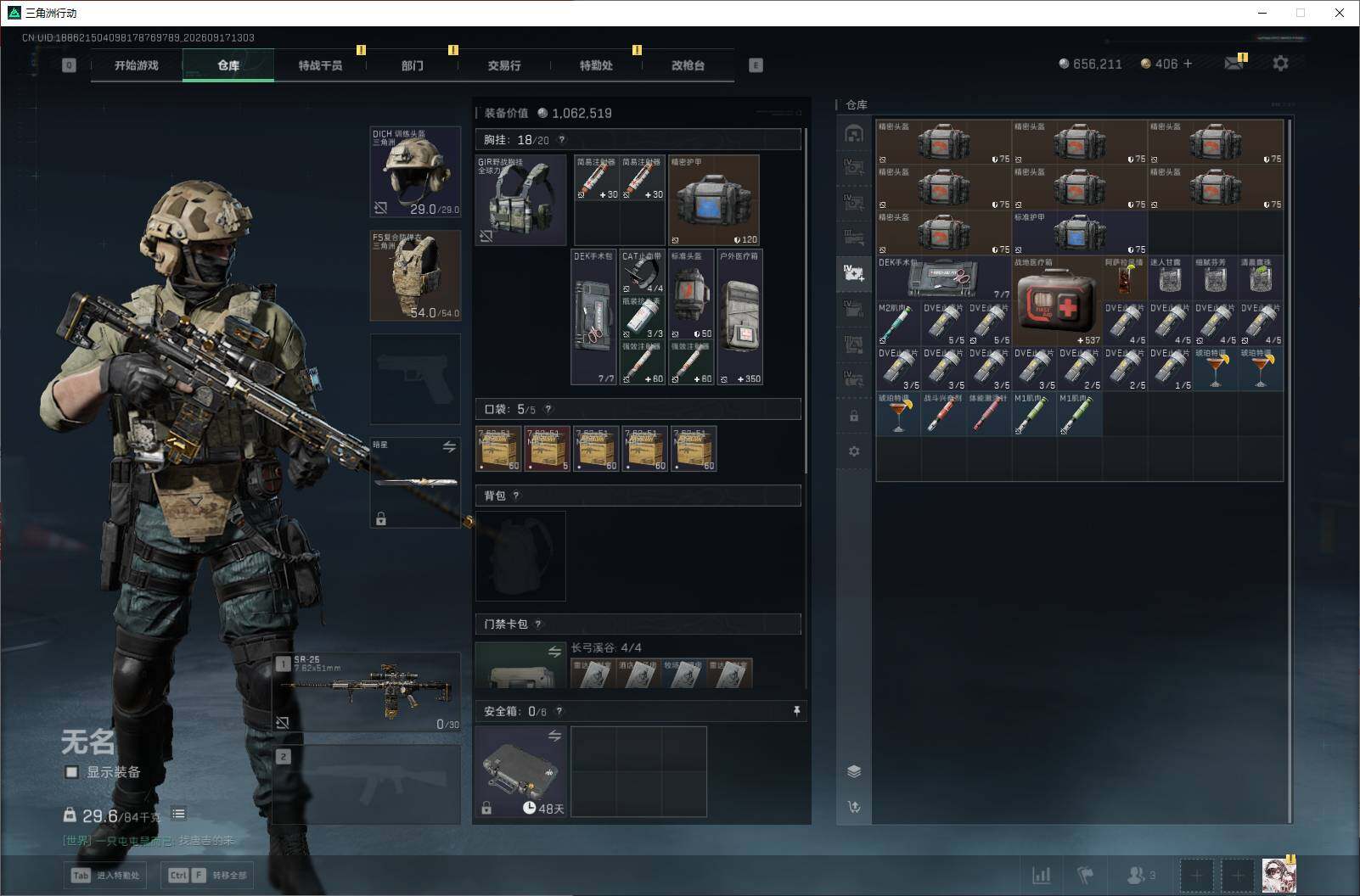Click the swap icon on the keycard case
This screenshot has height=896, width=1360.
pos(554,652)
